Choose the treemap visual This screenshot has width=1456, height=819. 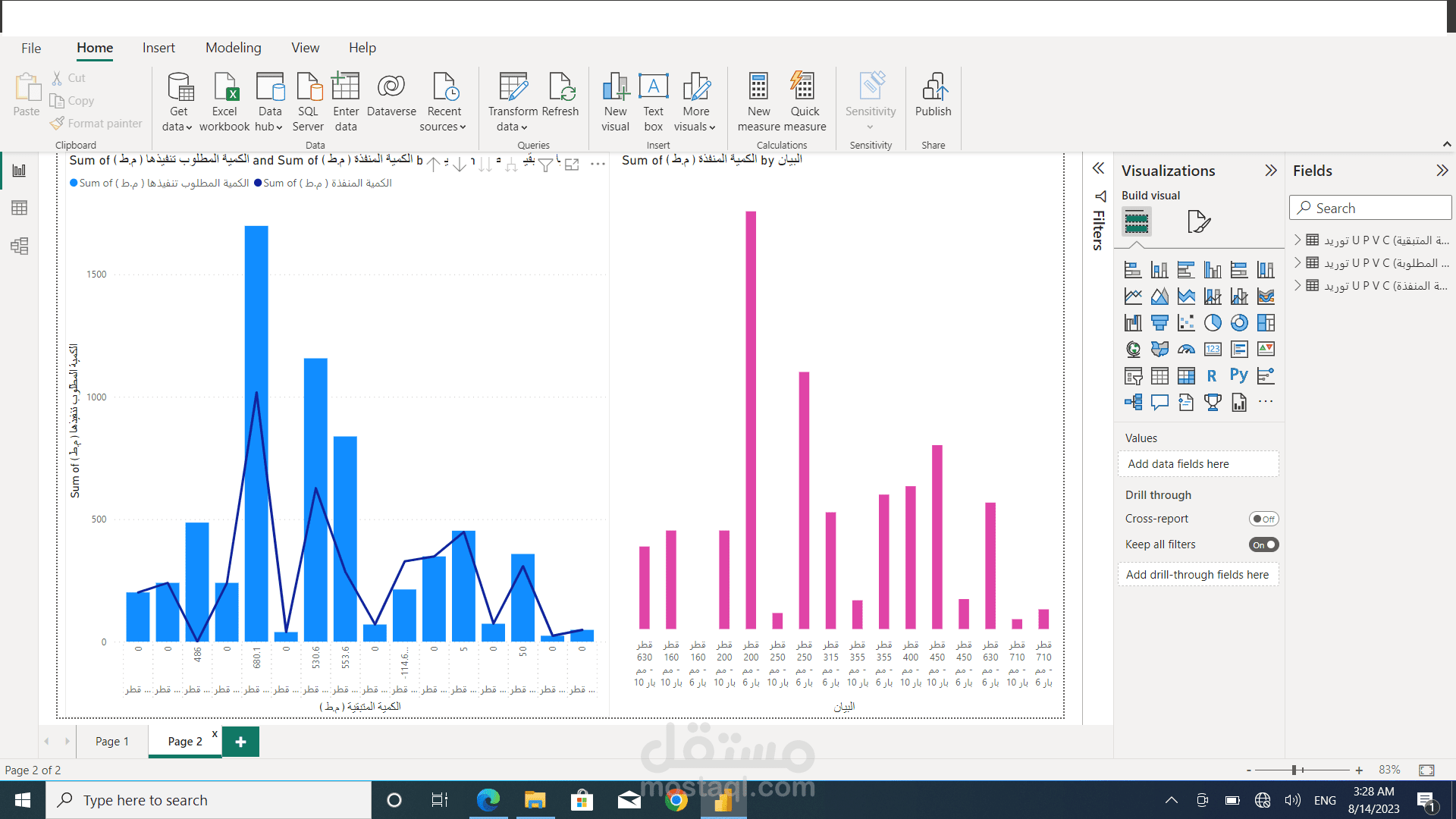[x=1266, y=323]
